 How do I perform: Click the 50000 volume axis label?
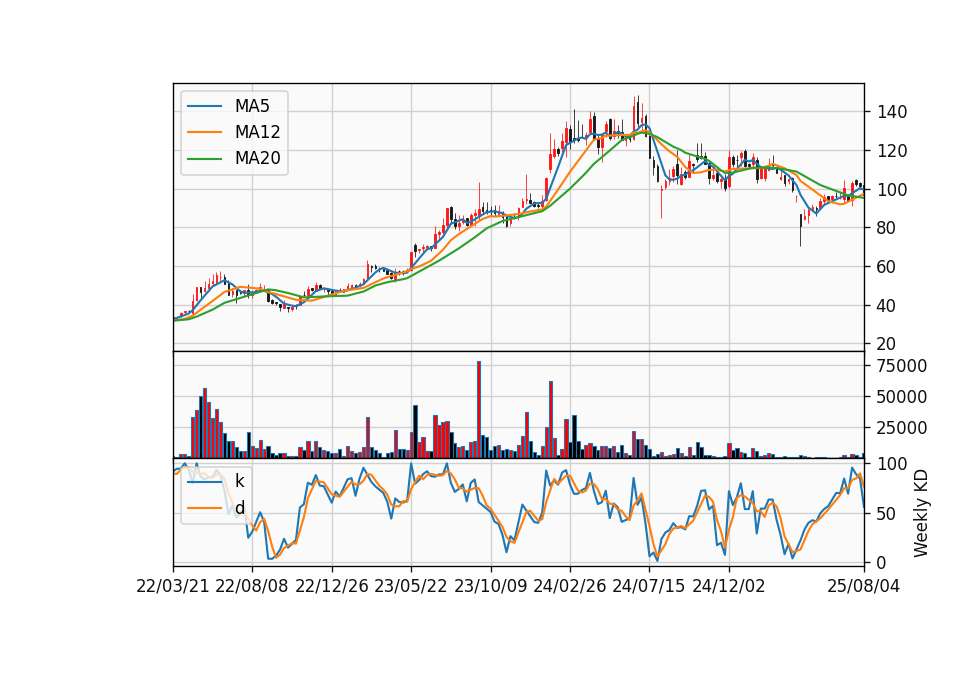[902, 397]
